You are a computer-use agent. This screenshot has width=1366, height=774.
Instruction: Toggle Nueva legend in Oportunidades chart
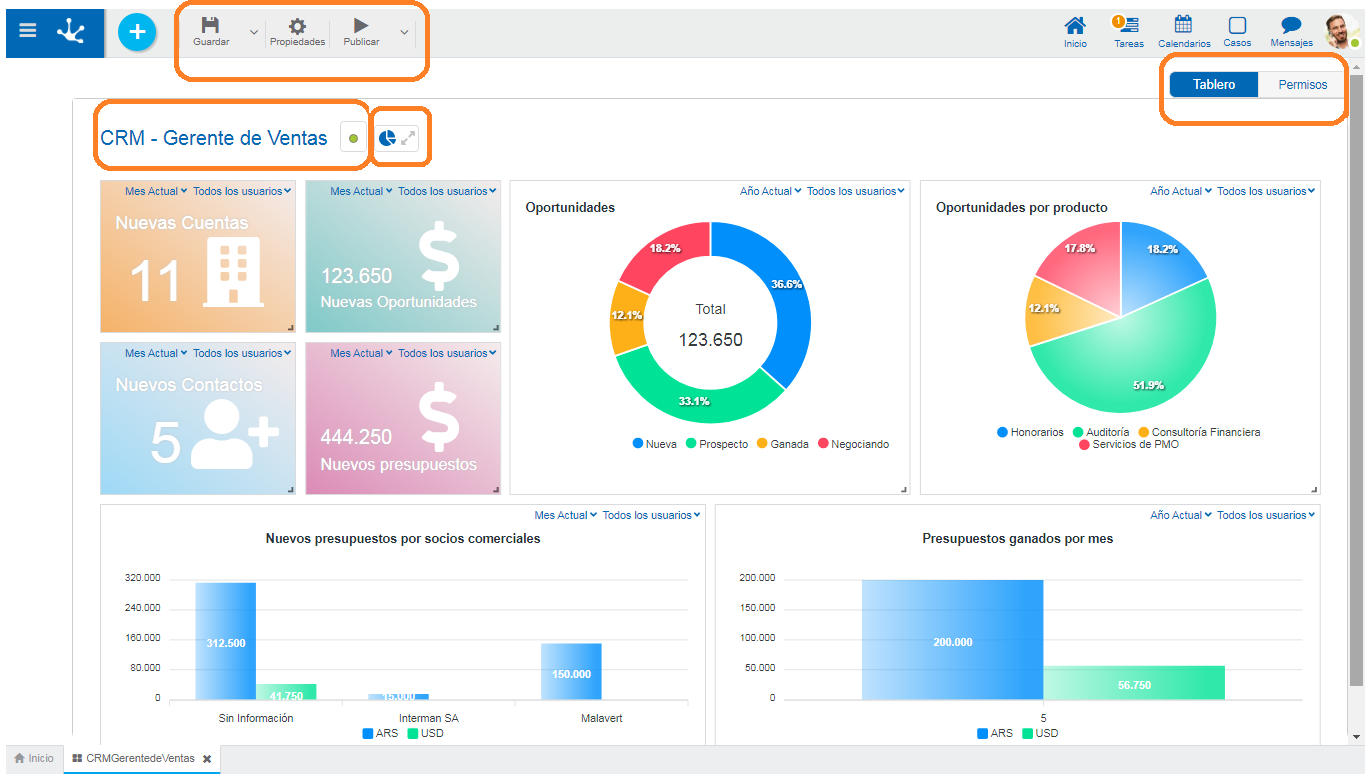point(654,444)
